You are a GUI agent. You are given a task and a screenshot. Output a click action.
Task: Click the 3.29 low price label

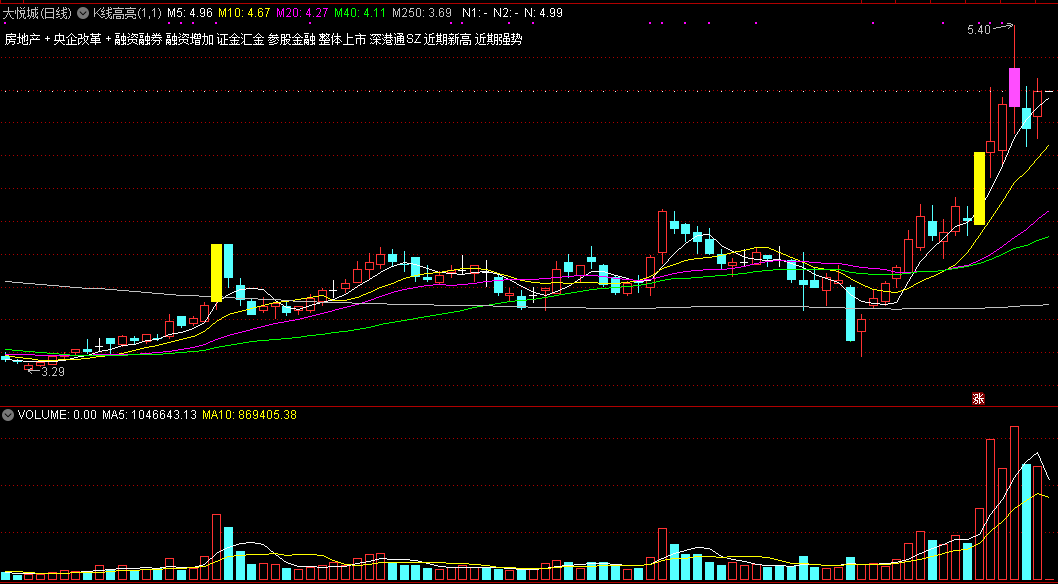click(53, 371)
